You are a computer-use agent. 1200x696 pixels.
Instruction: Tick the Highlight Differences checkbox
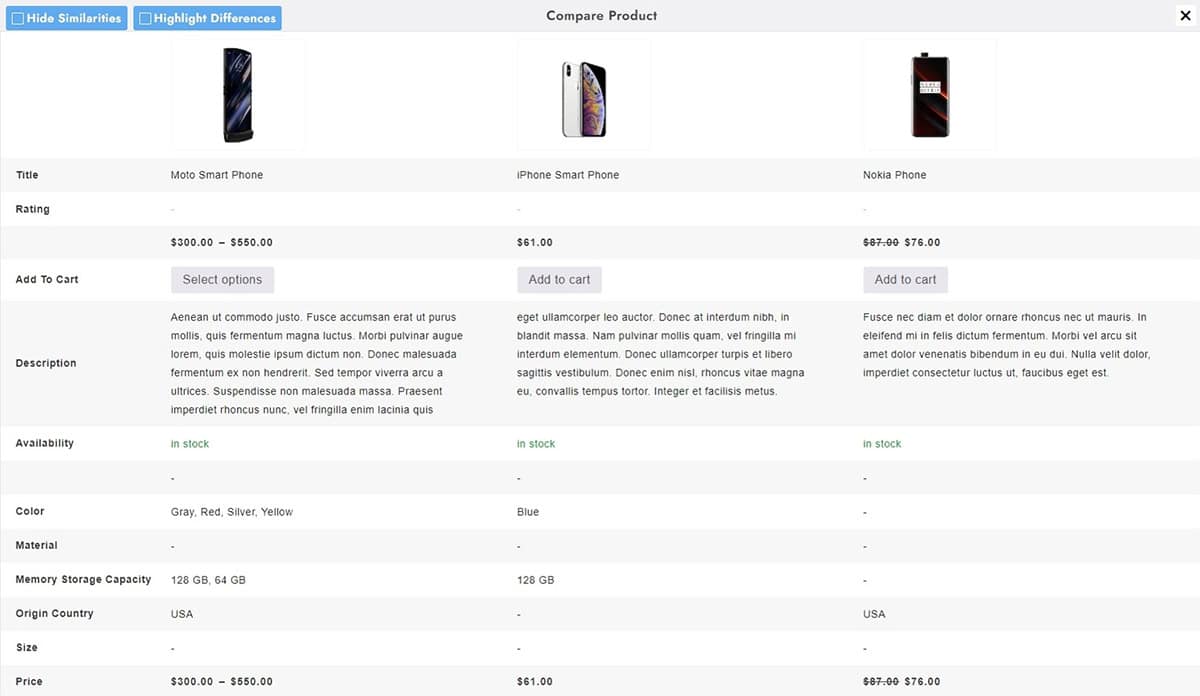click(x=145, y=18)
